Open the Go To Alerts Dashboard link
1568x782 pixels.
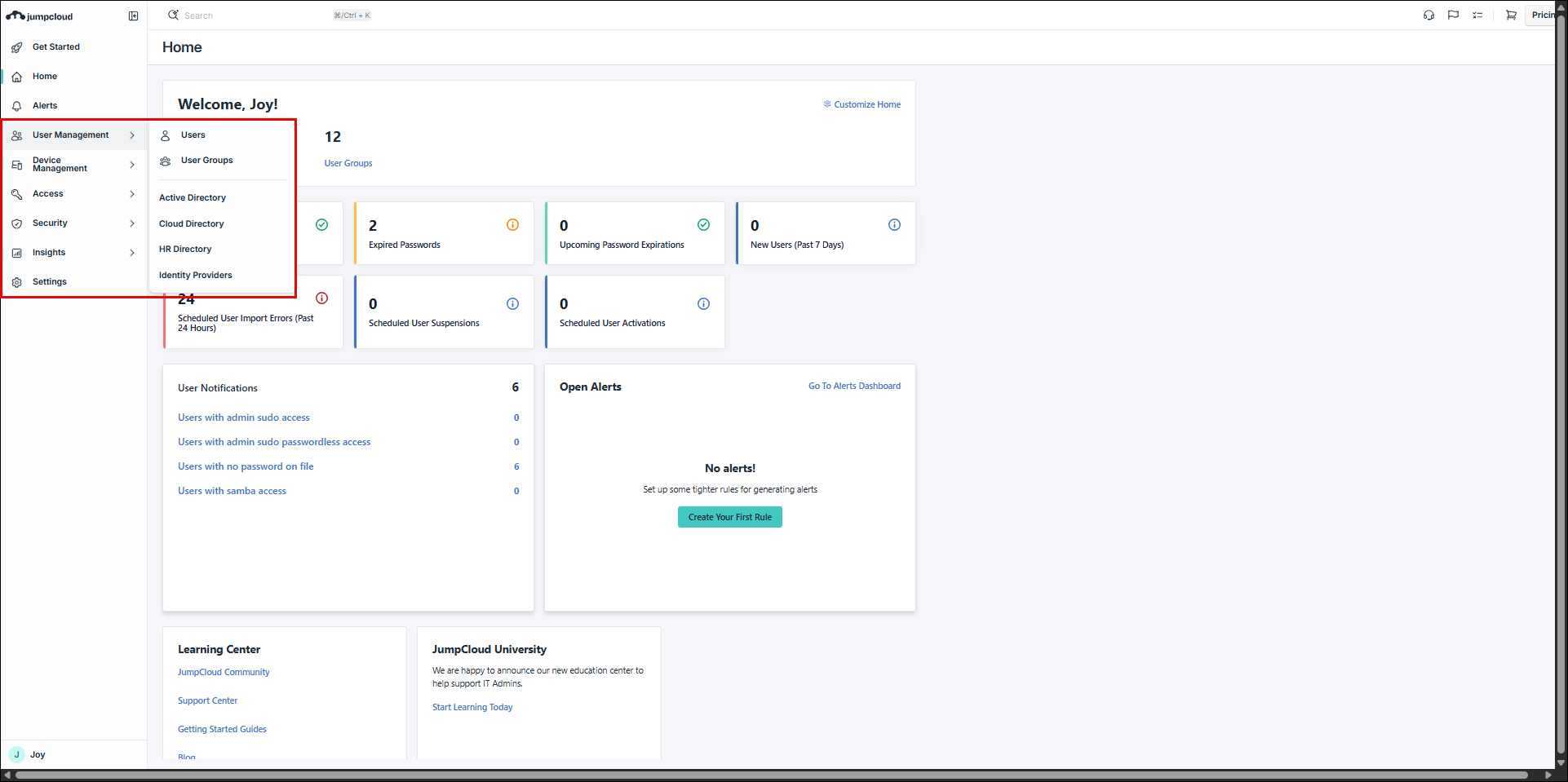click(x=854, y=387)
